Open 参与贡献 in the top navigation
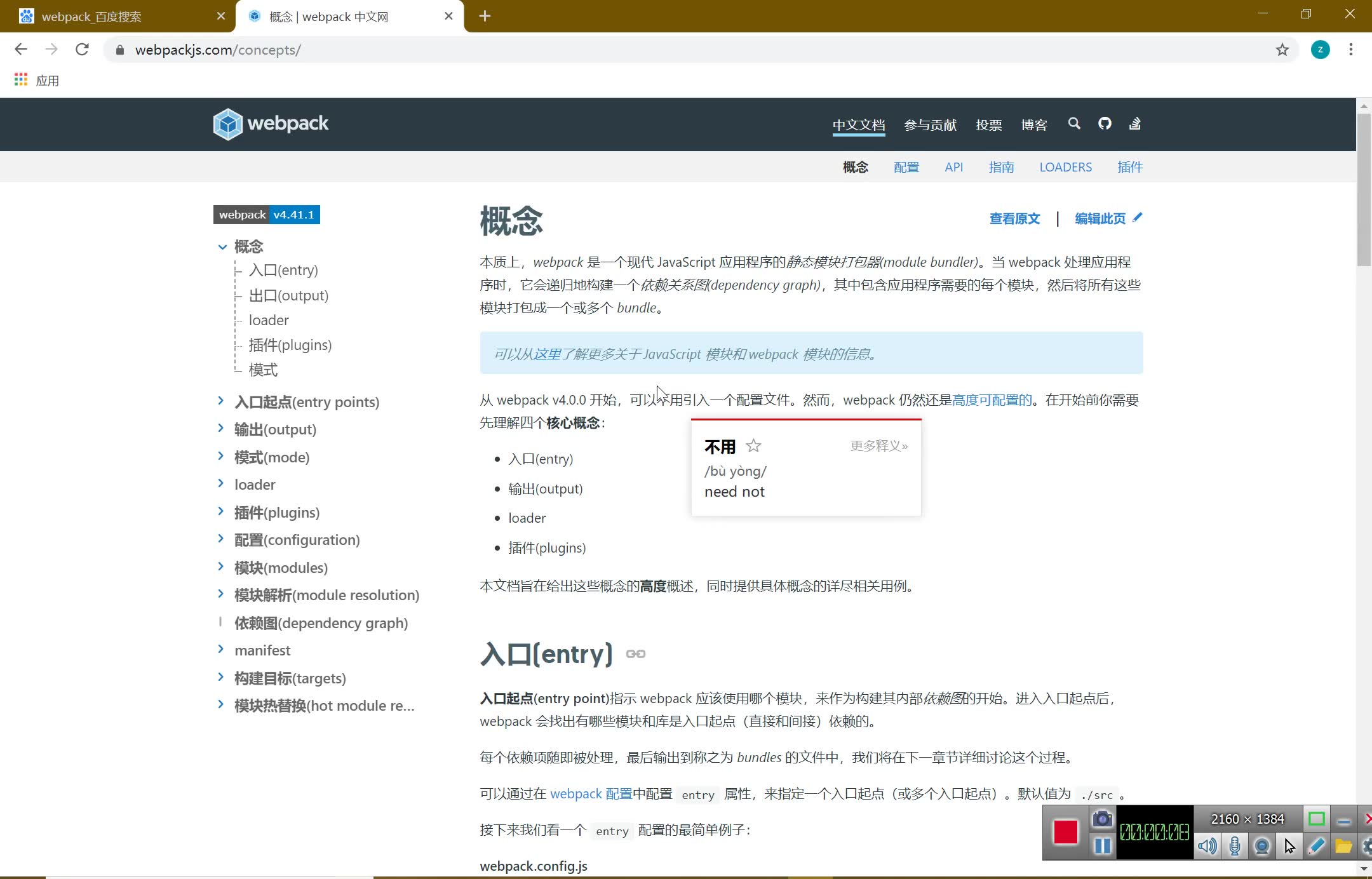 [x=930, y=124]
